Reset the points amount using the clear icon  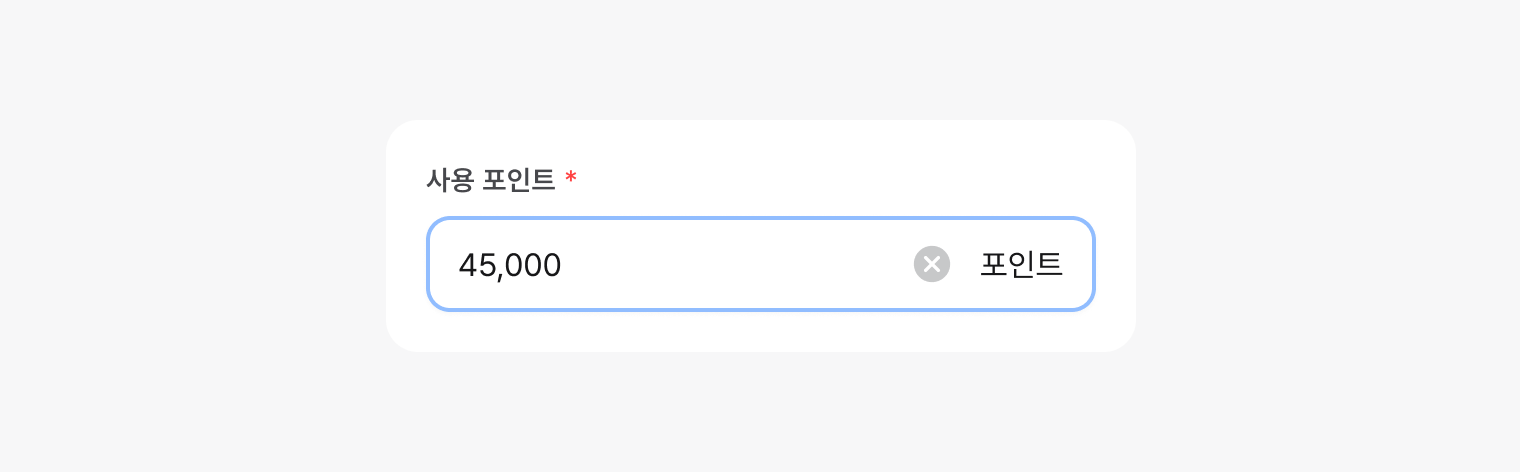point(931,264)
